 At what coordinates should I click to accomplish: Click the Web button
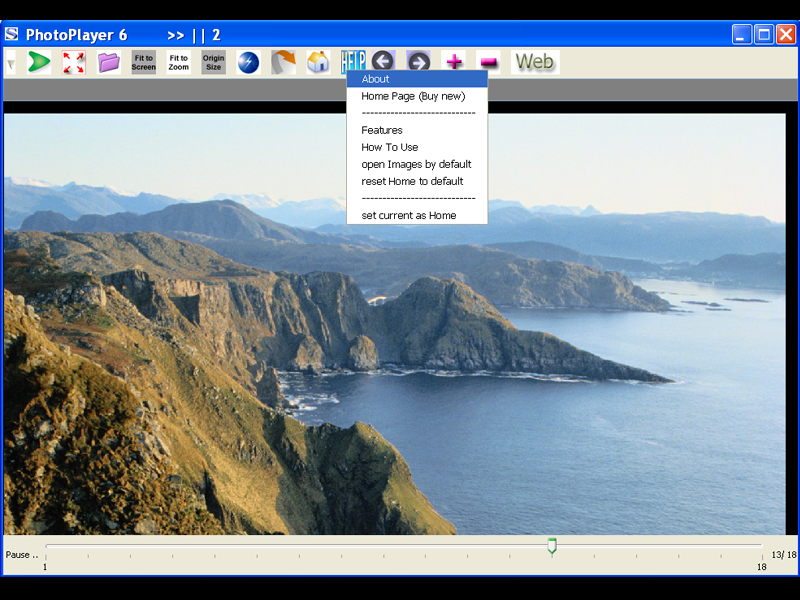click(534, 61)
